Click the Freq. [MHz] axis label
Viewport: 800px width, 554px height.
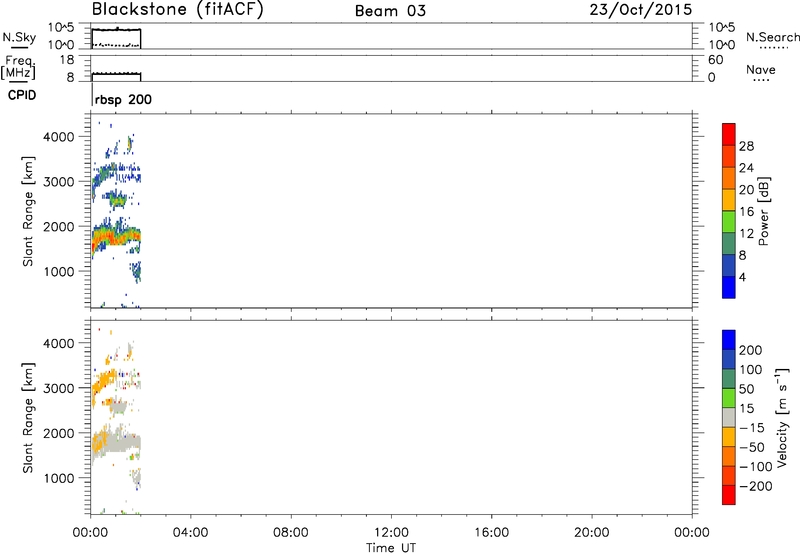pos(19,67)
